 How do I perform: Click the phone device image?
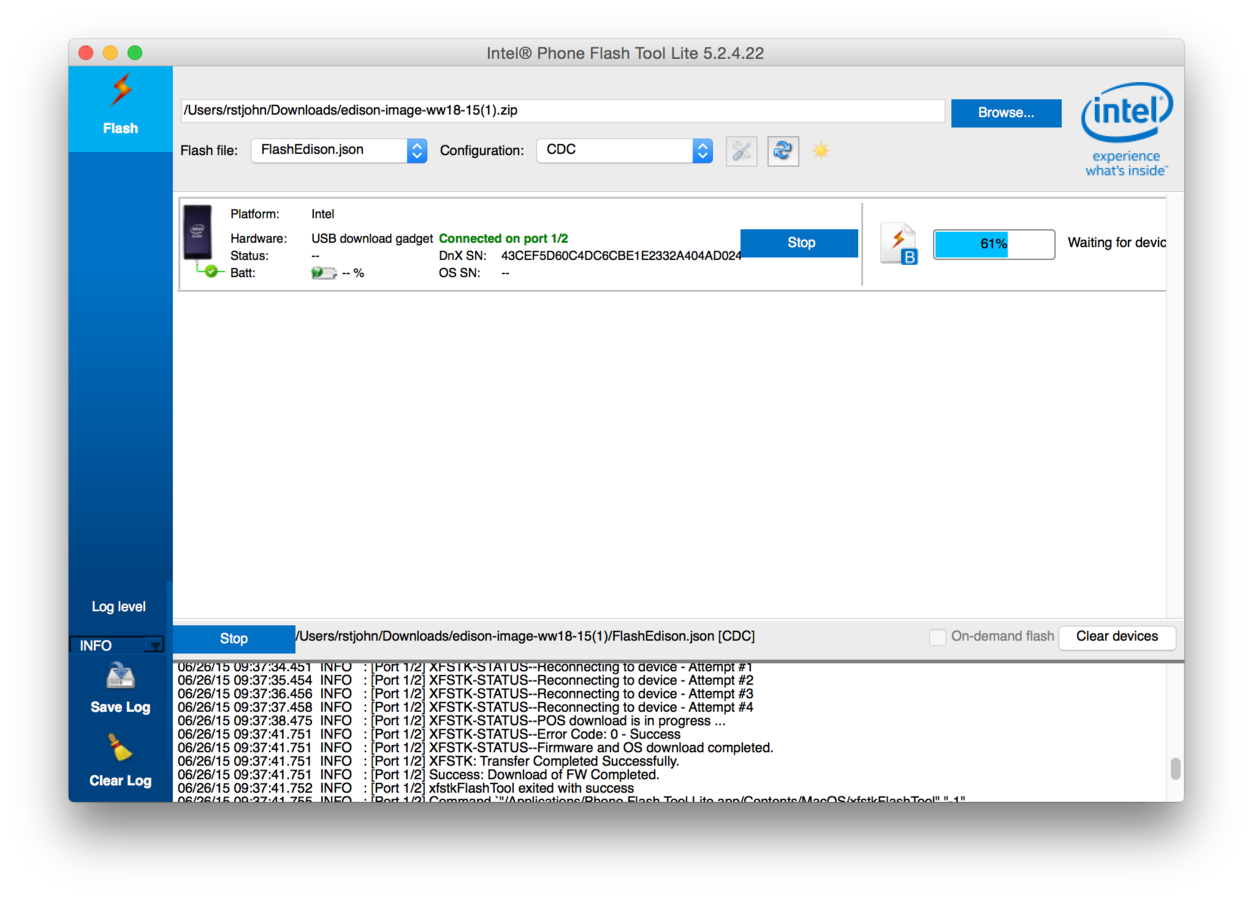click(199, 234)
